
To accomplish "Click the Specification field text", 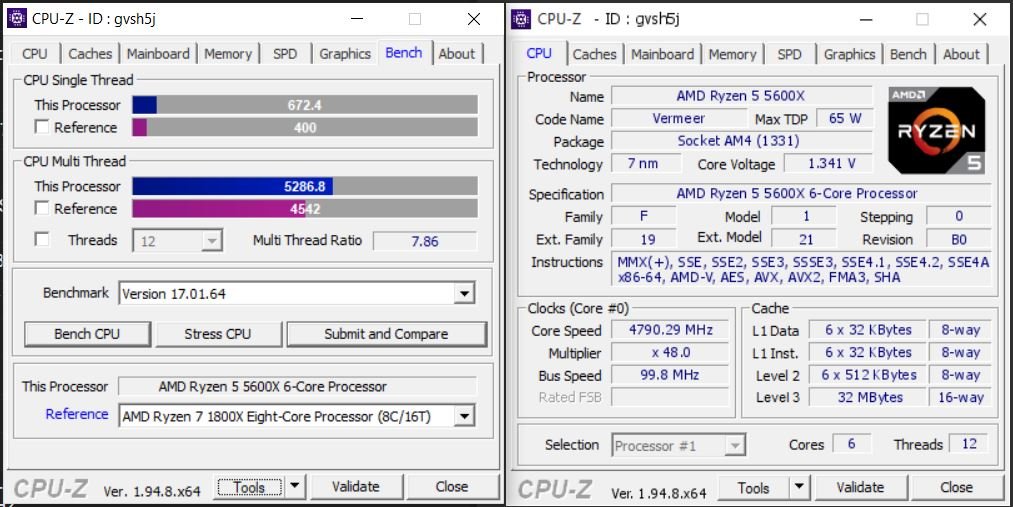I will 800,193.
